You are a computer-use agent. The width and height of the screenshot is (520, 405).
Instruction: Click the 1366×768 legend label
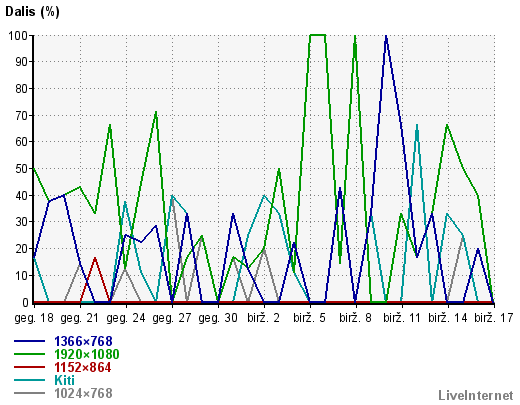(83, 341)
